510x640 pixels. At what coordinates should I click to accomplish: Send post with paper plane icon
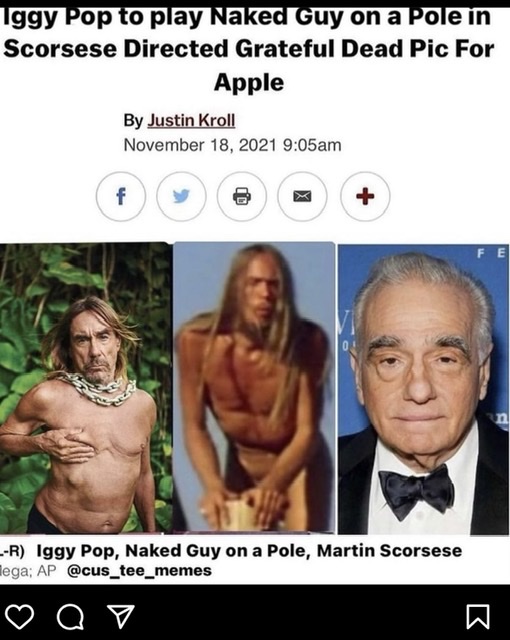pos(120,616)
